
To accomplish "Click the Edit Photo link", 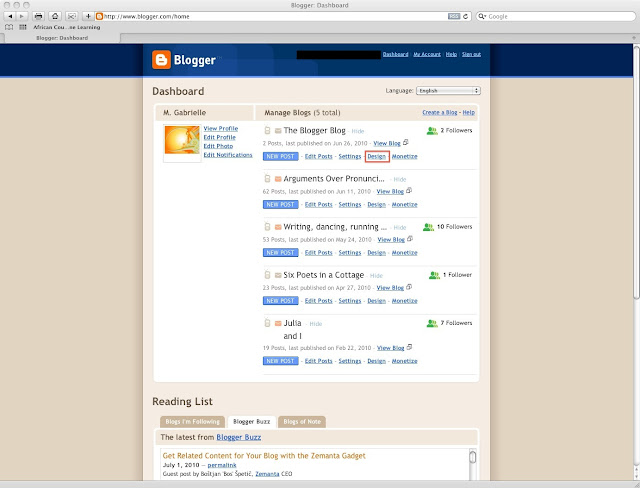I will pos(218,146).
